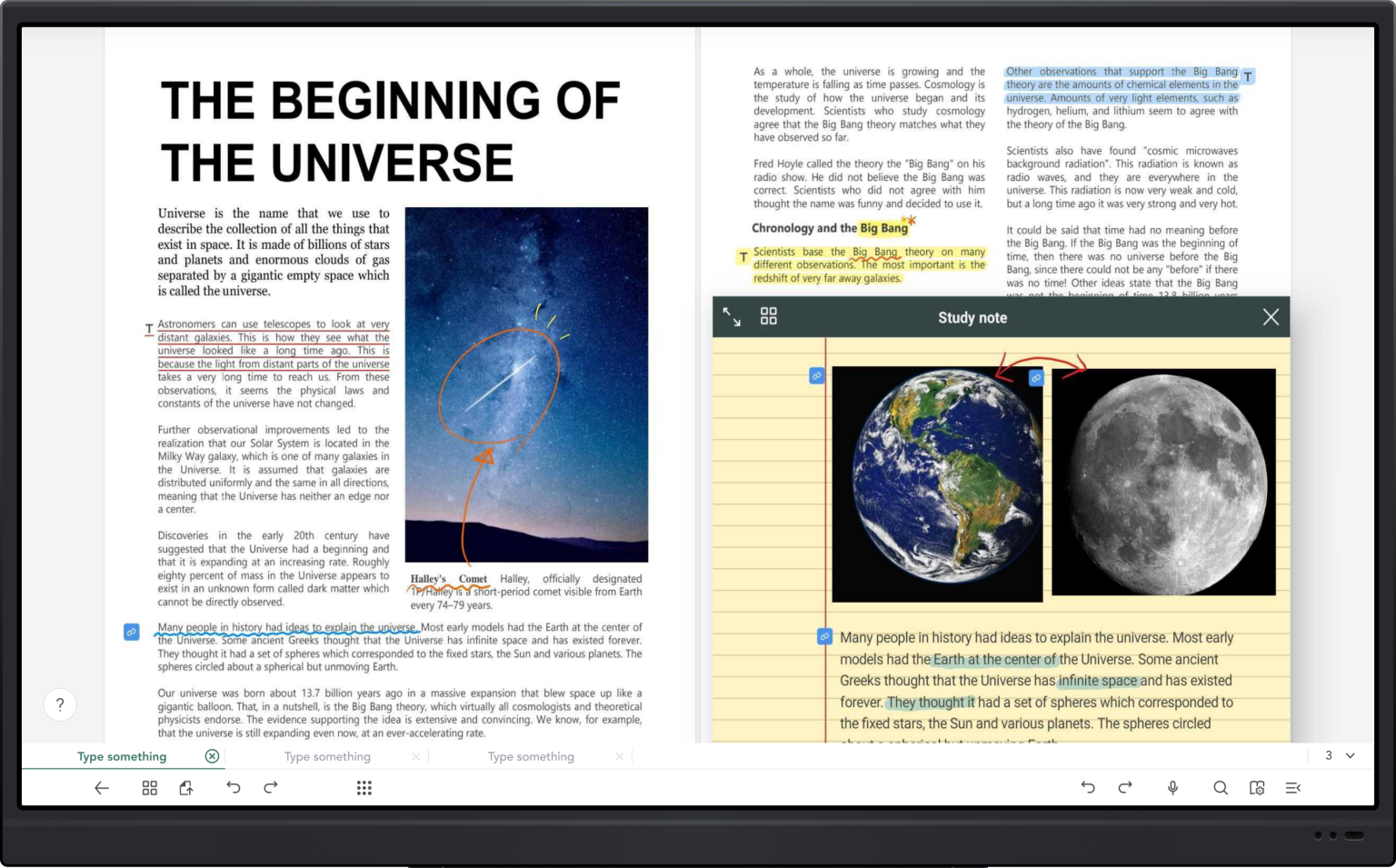Image resolution: width=1396 pixels, height=868 pixels.
Task: Click the right-side redo arrow
Action: [x=1125, y=788]
